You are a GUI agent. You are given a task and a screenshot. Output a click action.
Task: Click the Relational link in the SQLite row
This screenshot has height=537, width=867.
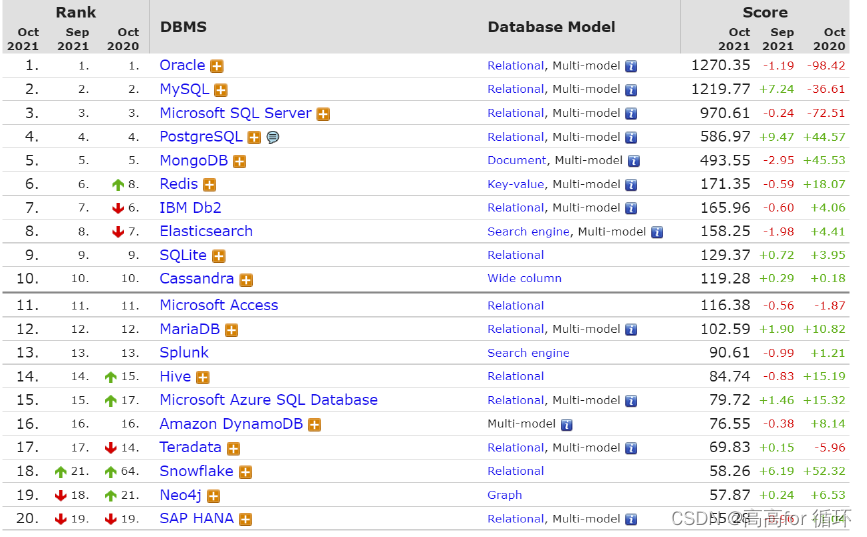pyautogui.click(x=515, y=255)
